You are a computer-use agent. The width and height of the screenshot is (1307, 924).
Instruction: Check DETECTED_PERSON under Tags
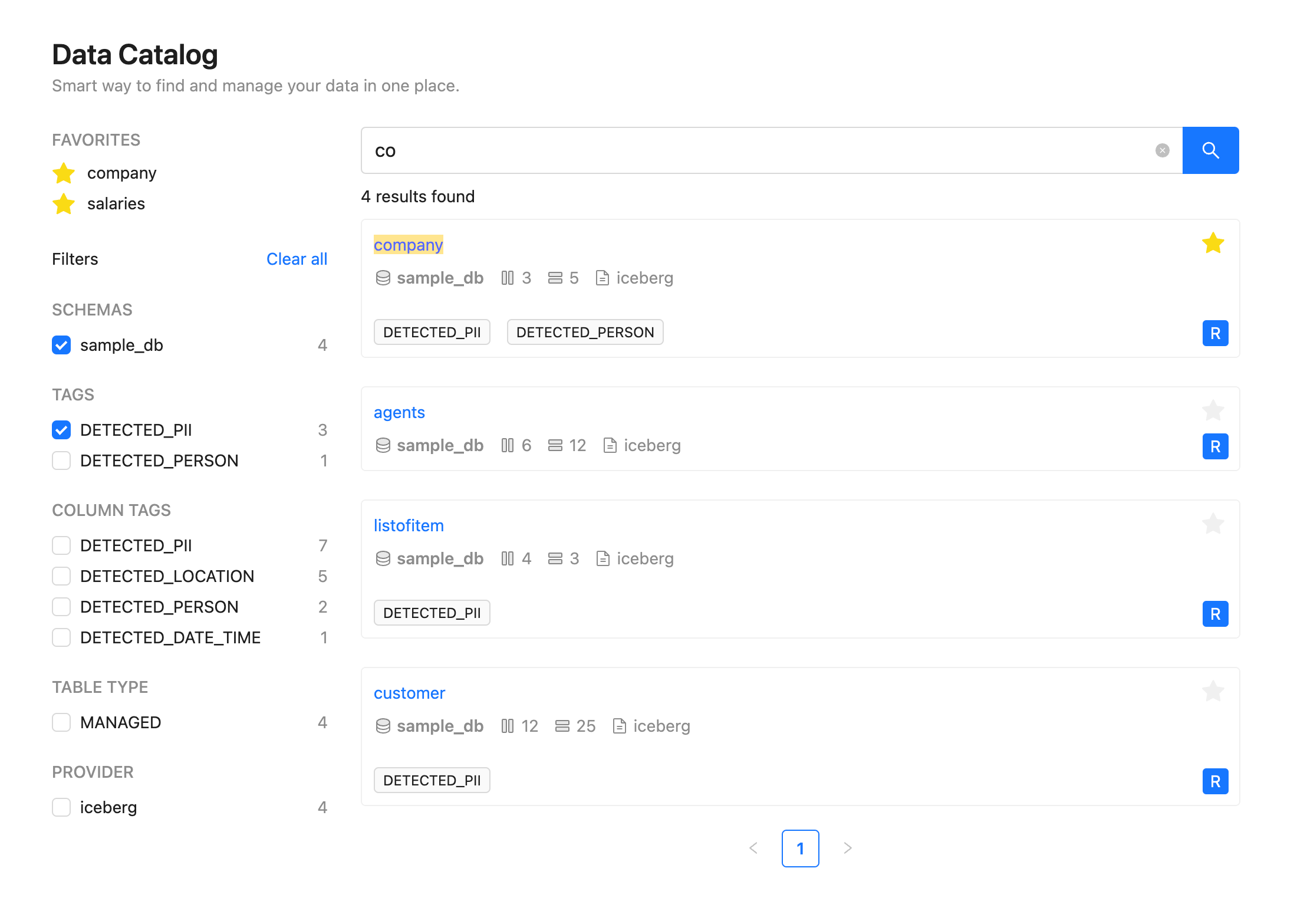click(61, 461)
